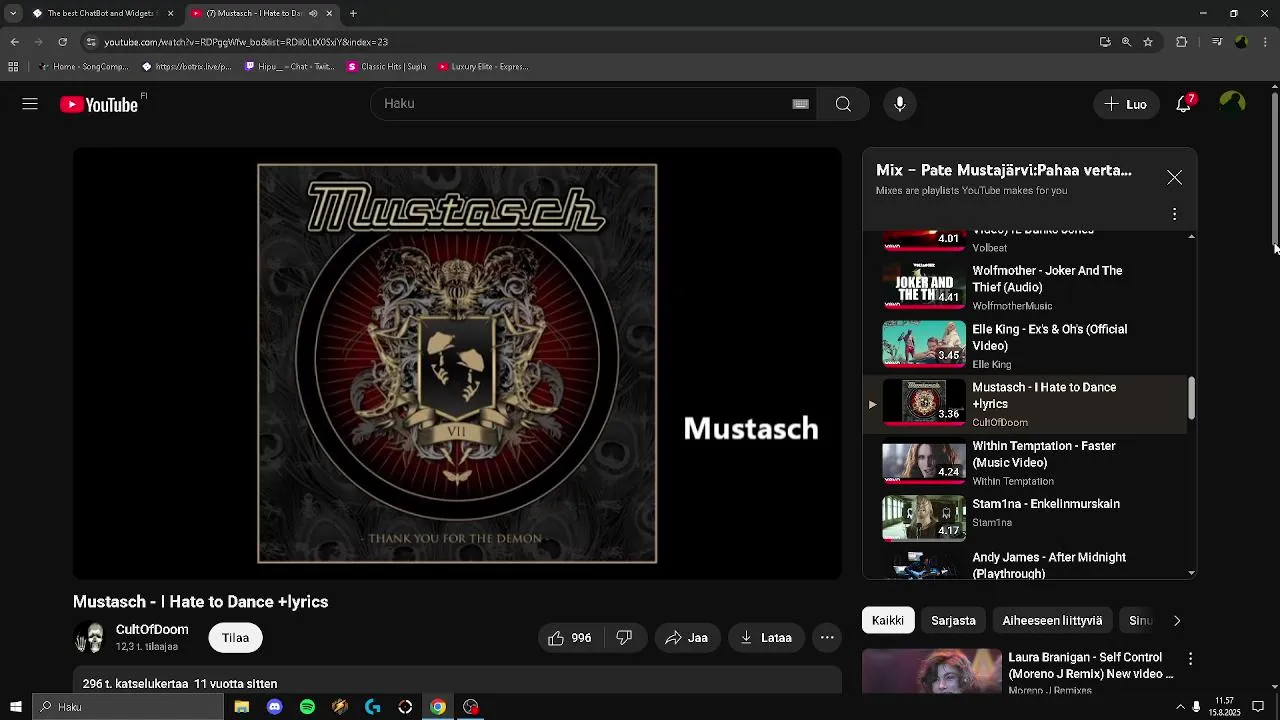Open CultOfDoom channel name

click(152, 630)
